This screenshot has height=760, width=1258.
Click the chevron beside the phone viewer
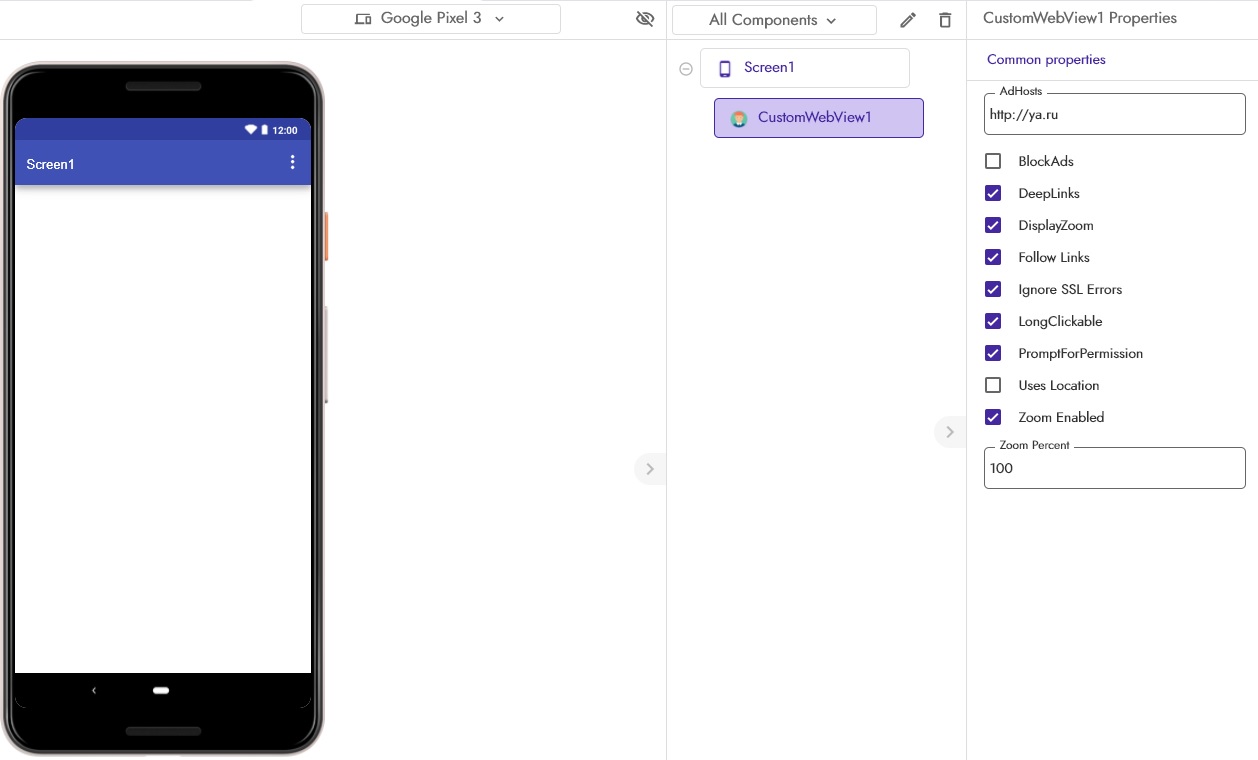pyautogui.click(x=650, y=468)
